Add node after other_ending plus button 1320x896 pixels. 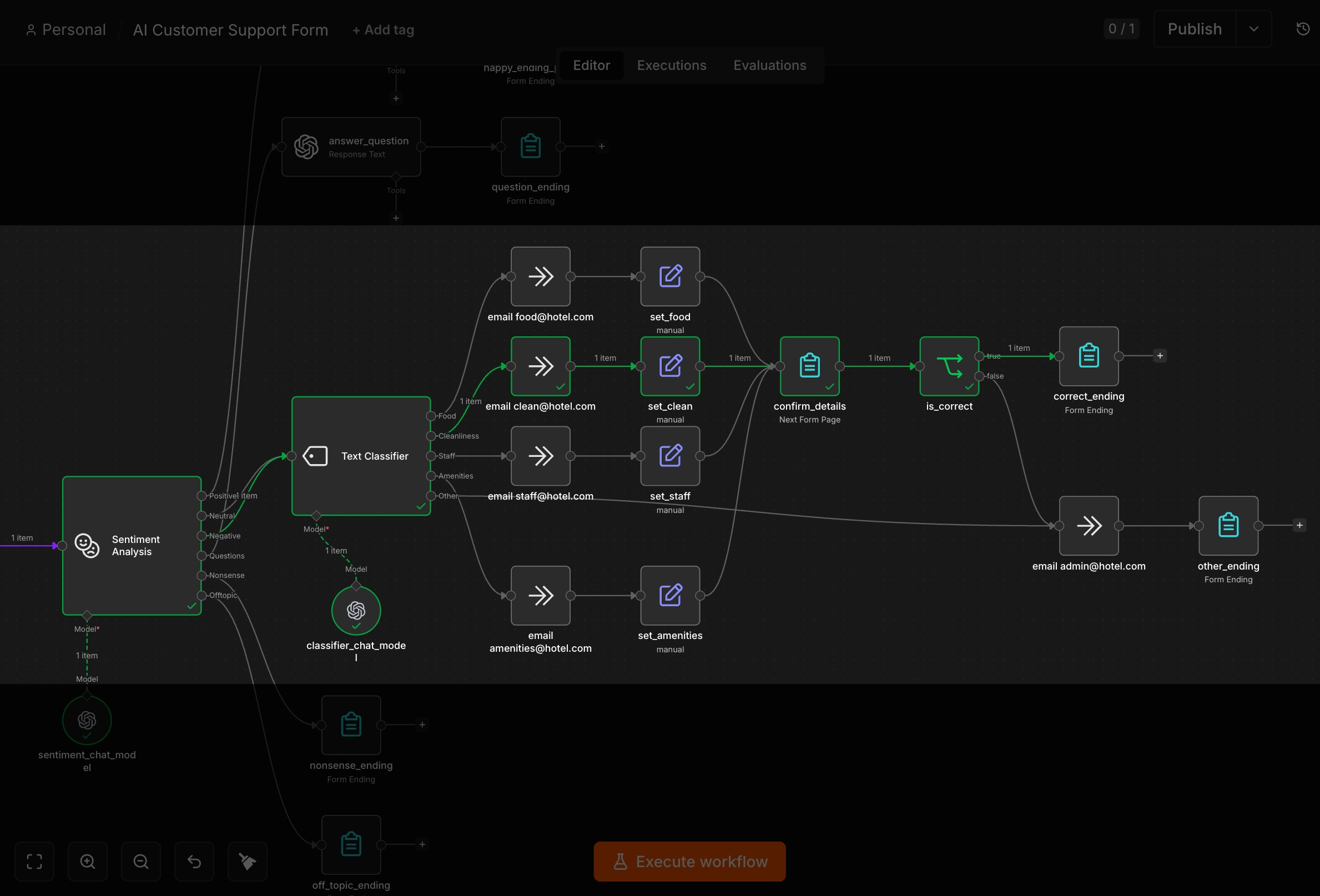1299,526
